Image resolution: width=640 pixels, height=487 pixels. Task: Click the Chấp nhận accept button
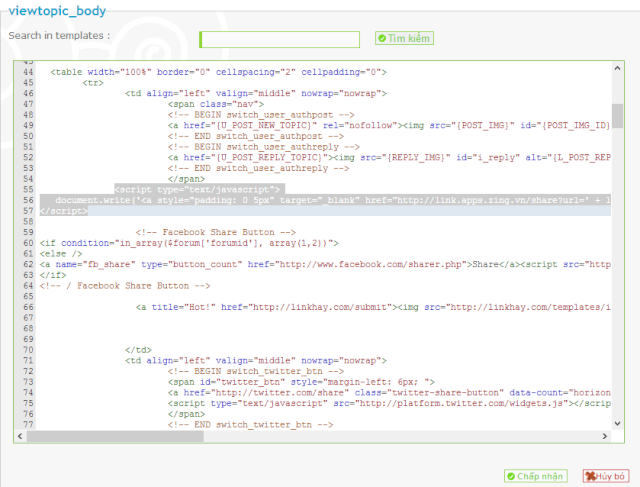click(536, 476)
